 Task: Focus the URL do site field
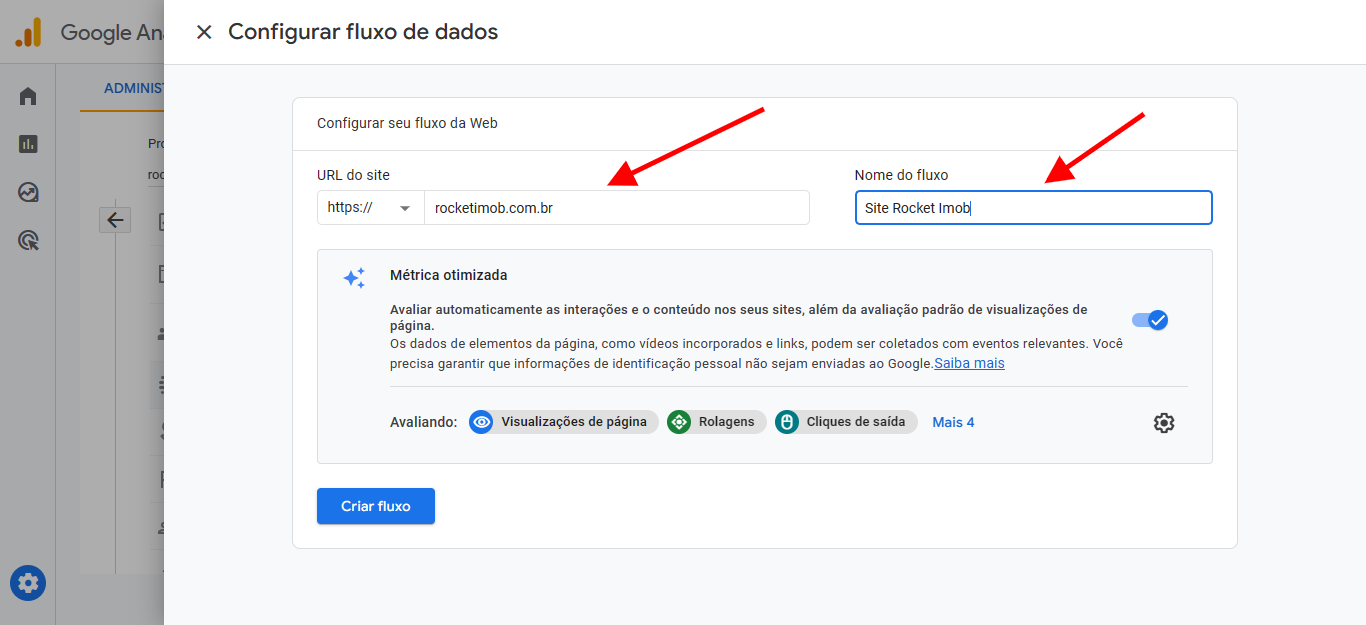616,208
